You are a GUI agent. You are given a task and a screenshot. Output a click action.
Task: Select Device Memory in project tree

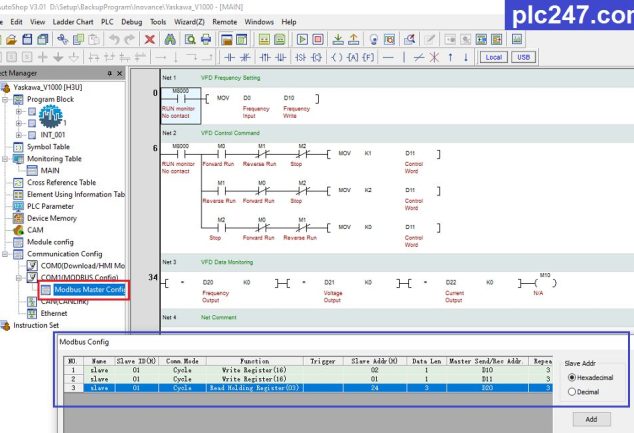(x=52, y=218)
